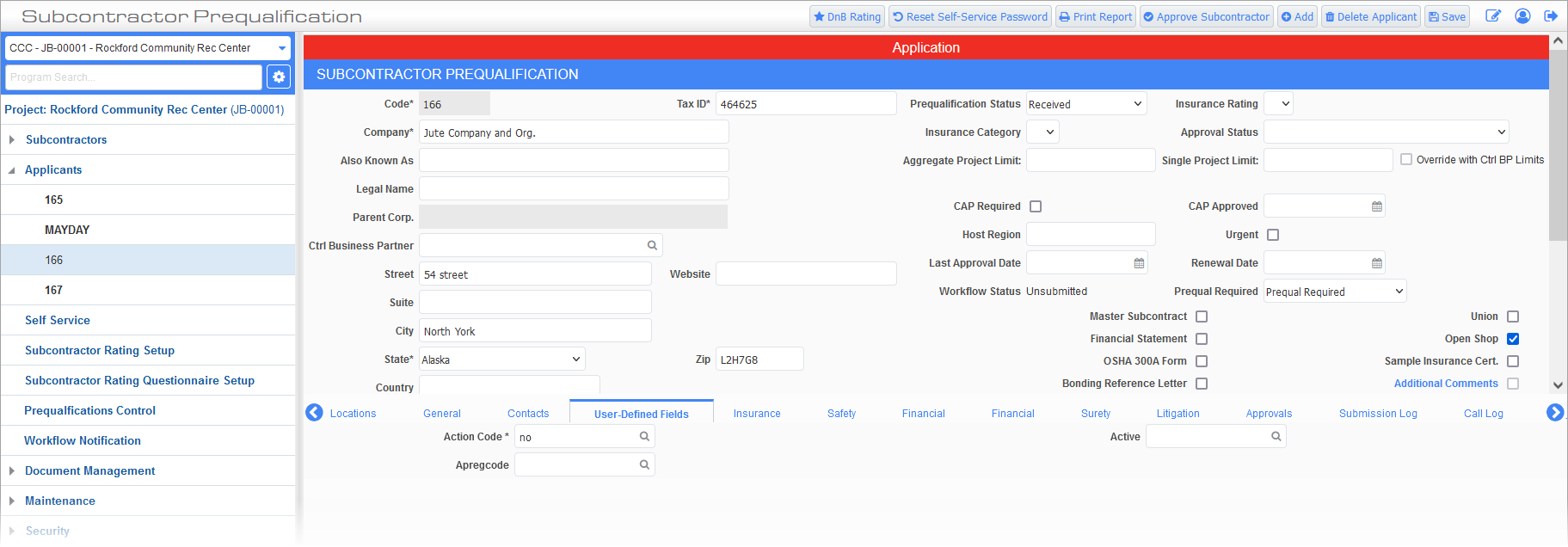
Task: Check Financial Statement checkbox
Action: pyautogui.click(x=1202, y=339)
